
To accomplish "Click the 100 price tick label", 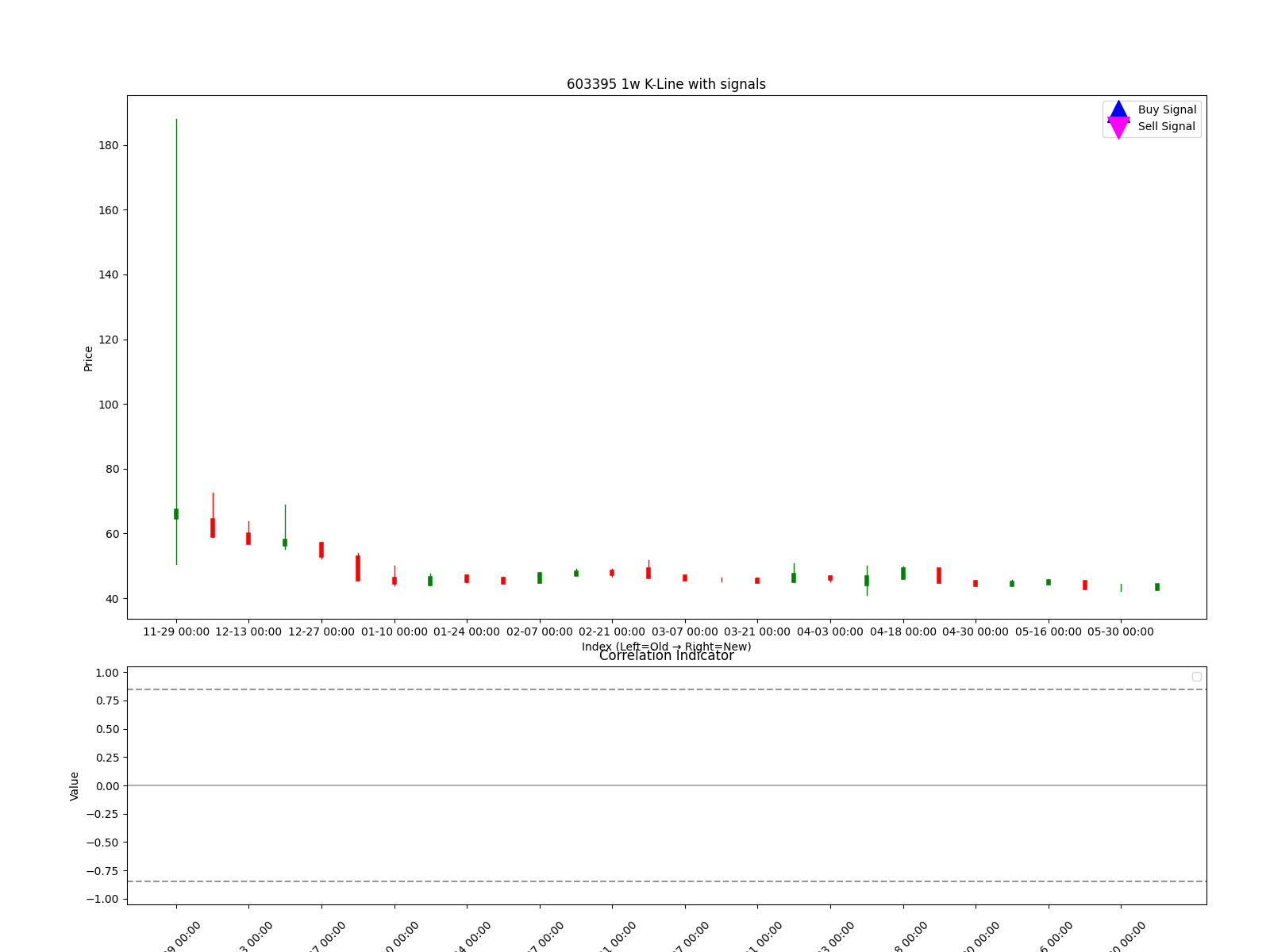I will (110, 405).
